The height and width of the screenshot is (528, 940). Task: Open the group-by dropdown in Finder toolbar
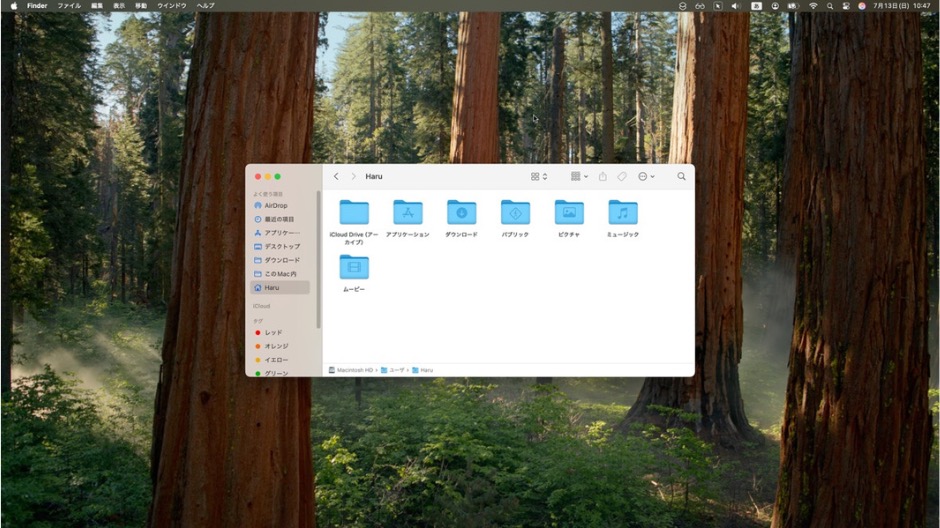point(579,176)
